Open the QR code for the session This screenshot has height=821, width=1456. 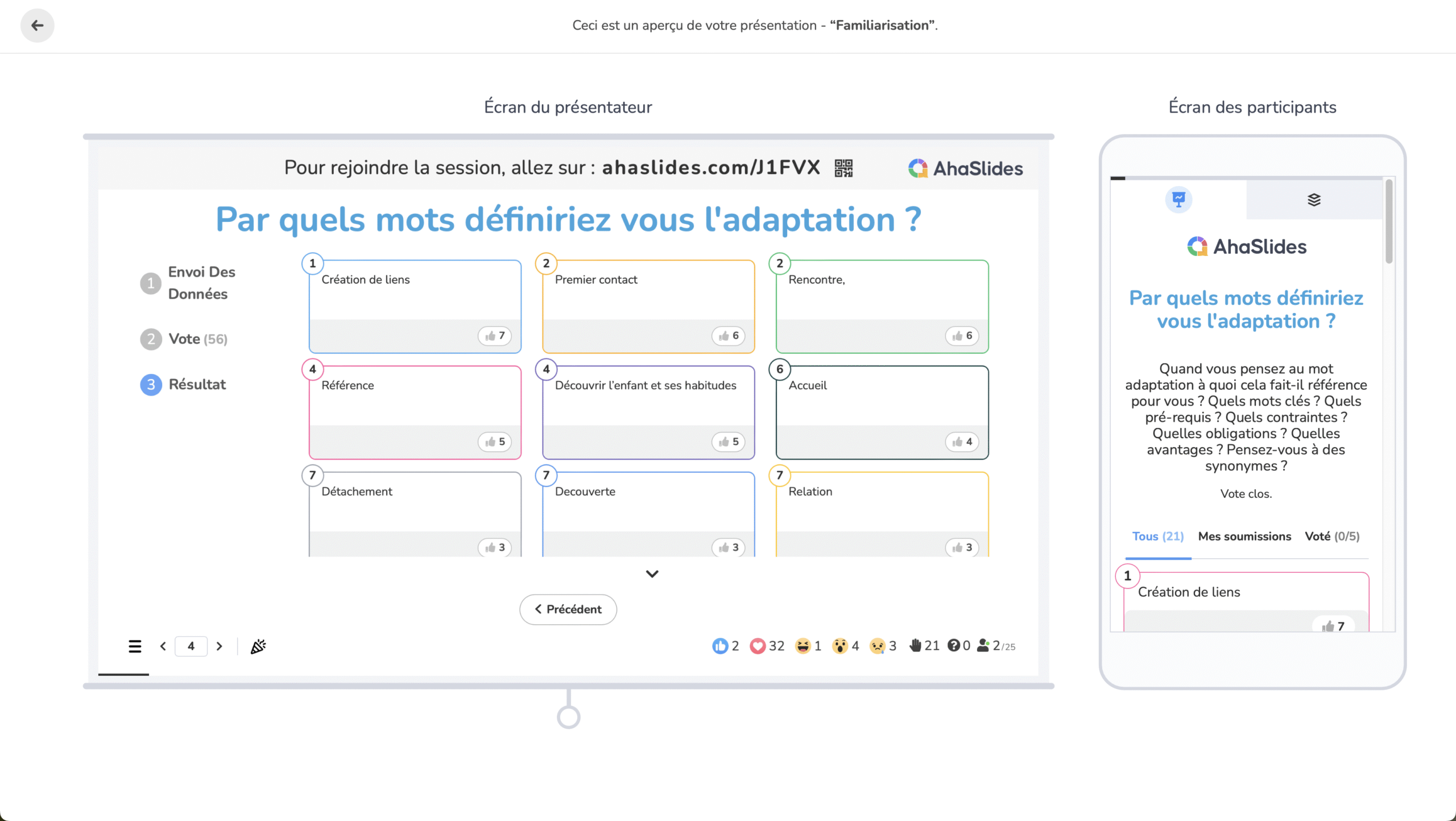tap(843, 168)
